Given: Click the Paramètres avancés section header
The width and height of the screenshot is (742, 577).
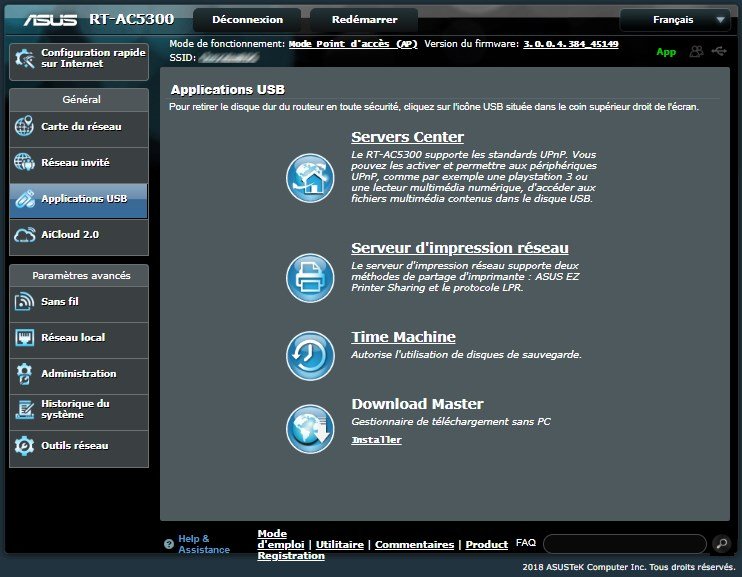Looking at the screenshot, I should [81, 275].
